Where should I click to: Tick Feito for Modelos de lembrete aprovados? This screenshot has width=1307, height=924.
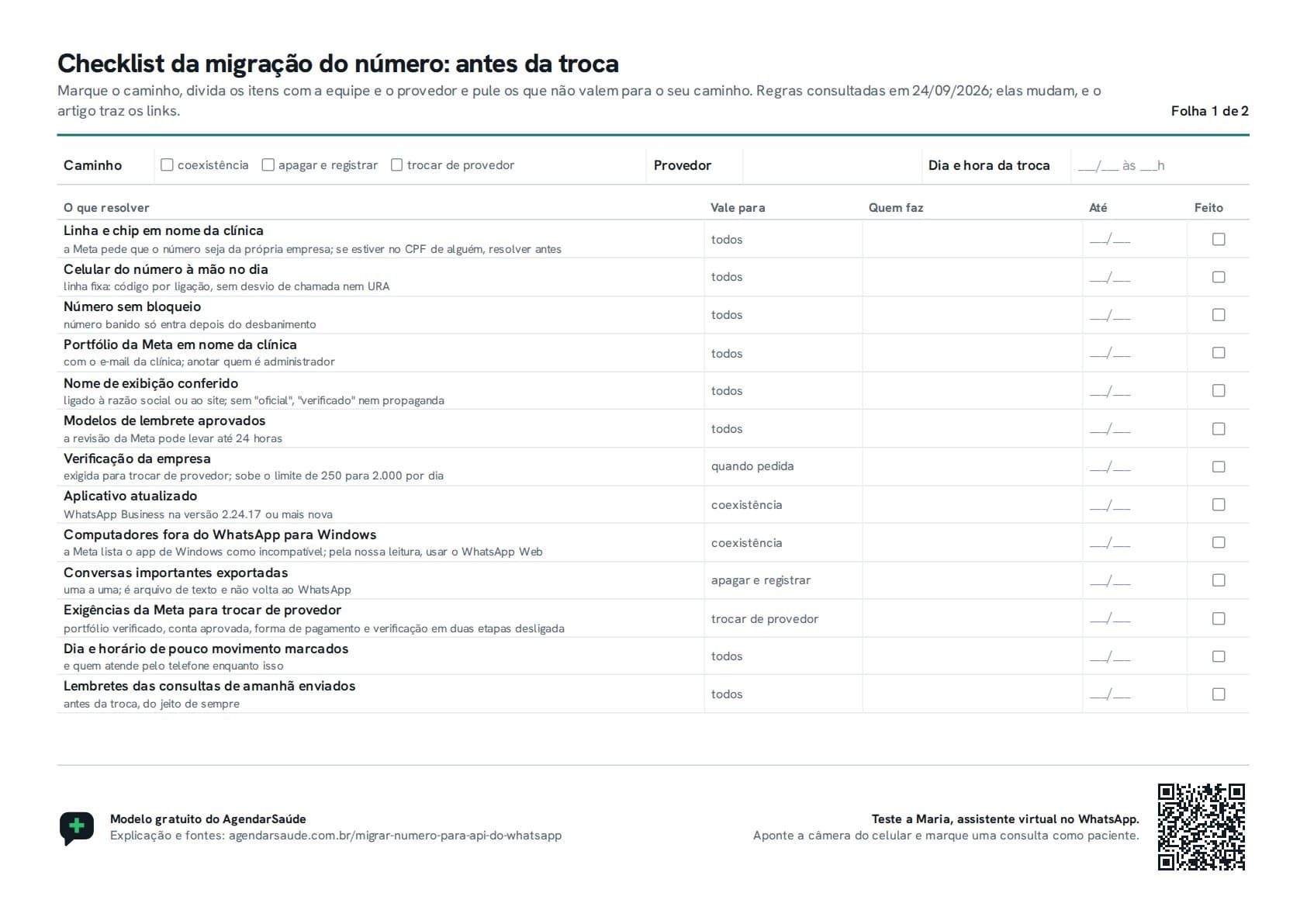click(x=1219, y=429)
